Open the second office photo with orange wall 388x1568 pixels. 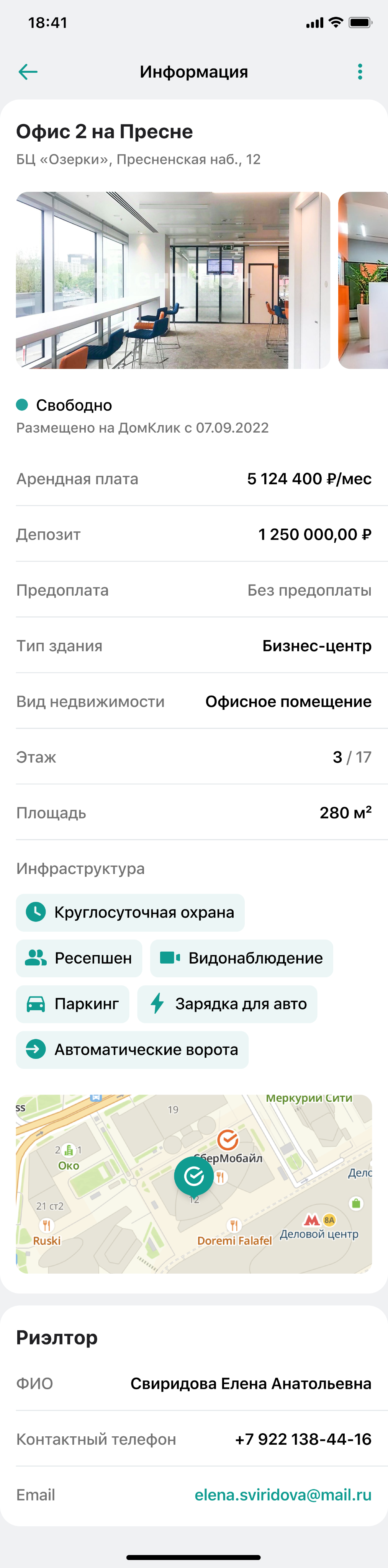[x=363, y=280]
